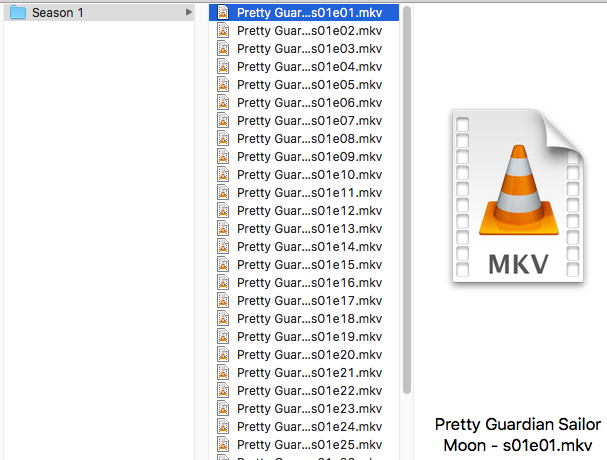This screenshot has height=460, width=607.
Task: Click the large MKV preview thumbnail
Action: point(518,196)
